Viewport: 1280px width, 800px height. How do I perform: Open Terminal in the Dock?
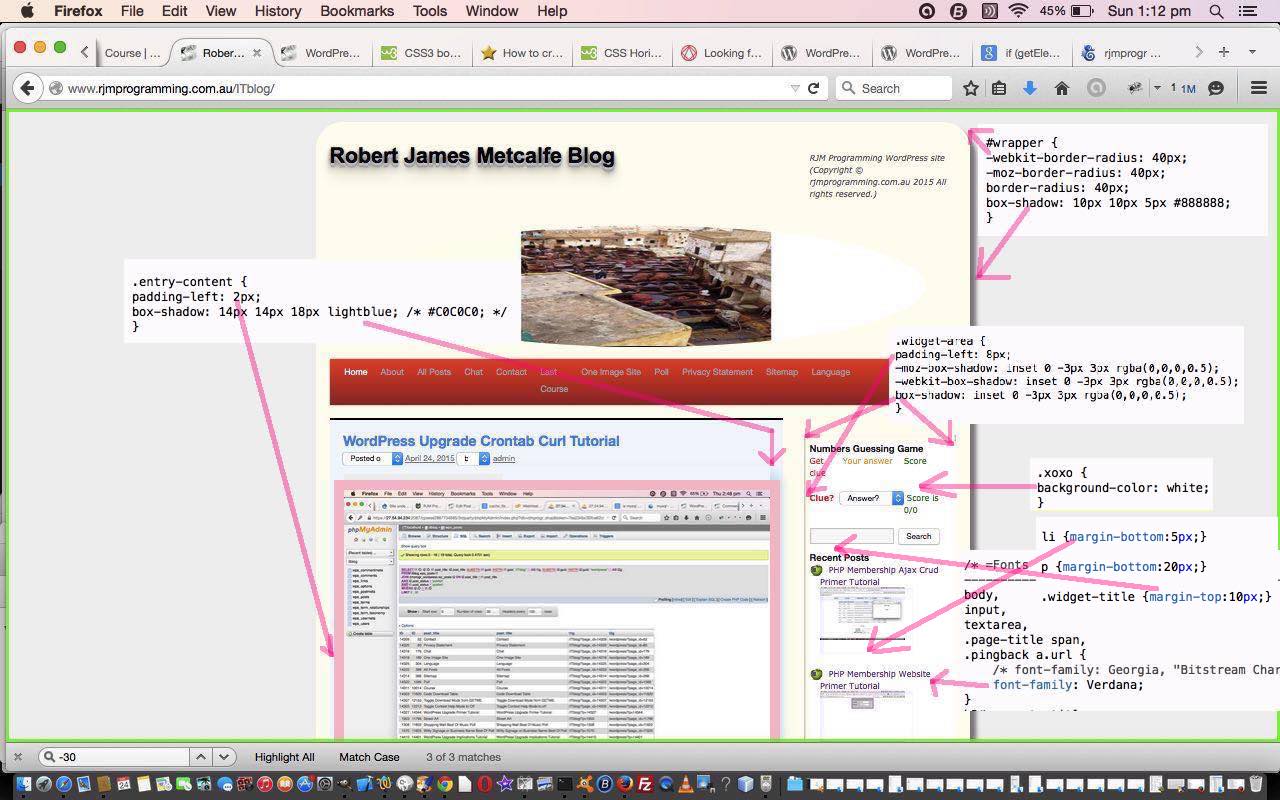(x=565, y=785)
